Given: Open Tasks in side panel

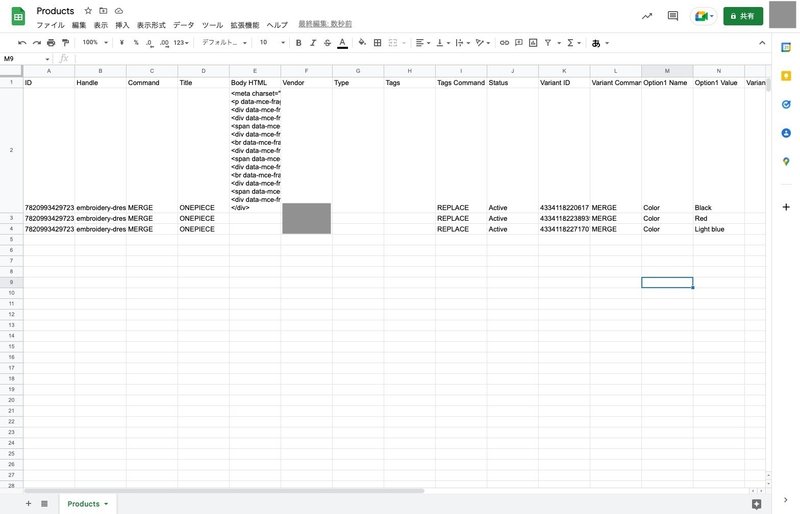Looking at the screenshot, I should 786,105.
